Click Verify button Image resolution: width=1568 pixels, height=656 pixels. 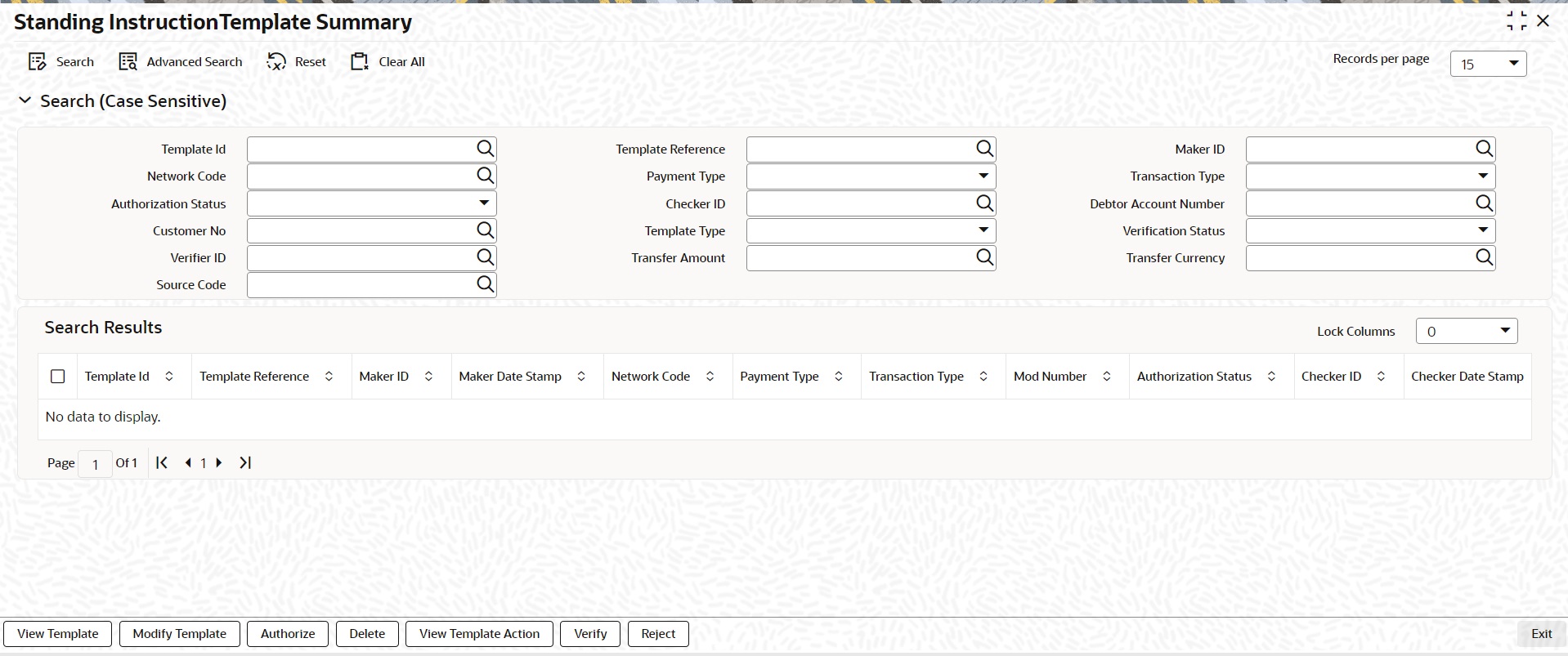click(590, 634)
